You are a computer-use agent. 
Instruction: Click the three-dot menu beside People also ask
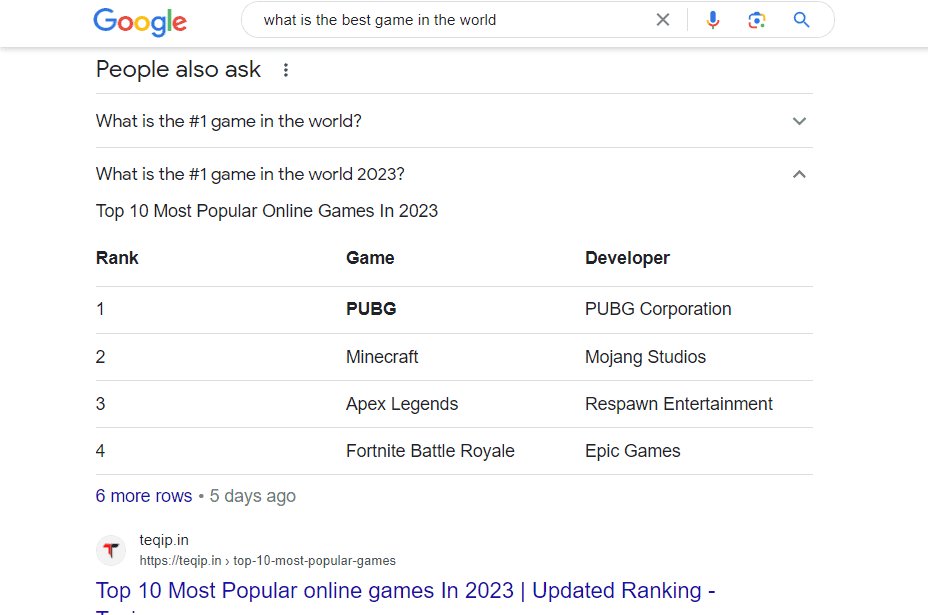286,69
